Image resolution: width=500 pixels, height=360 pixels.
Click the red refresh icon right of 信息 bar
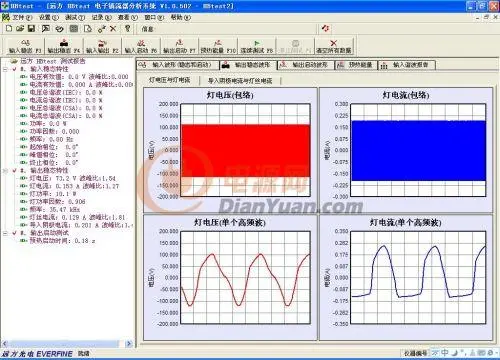[326, 29]
